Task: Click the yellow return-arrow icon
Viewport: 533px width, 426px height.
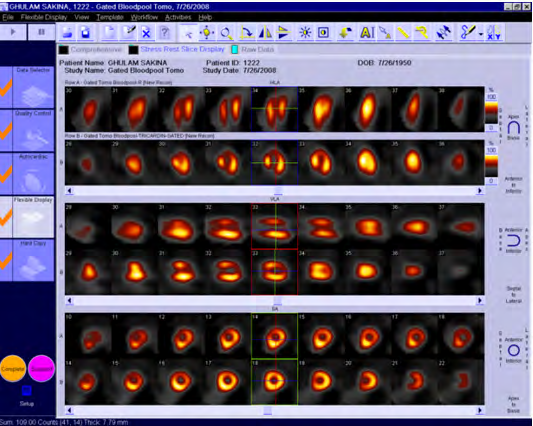Action: [x=345, y=33]
